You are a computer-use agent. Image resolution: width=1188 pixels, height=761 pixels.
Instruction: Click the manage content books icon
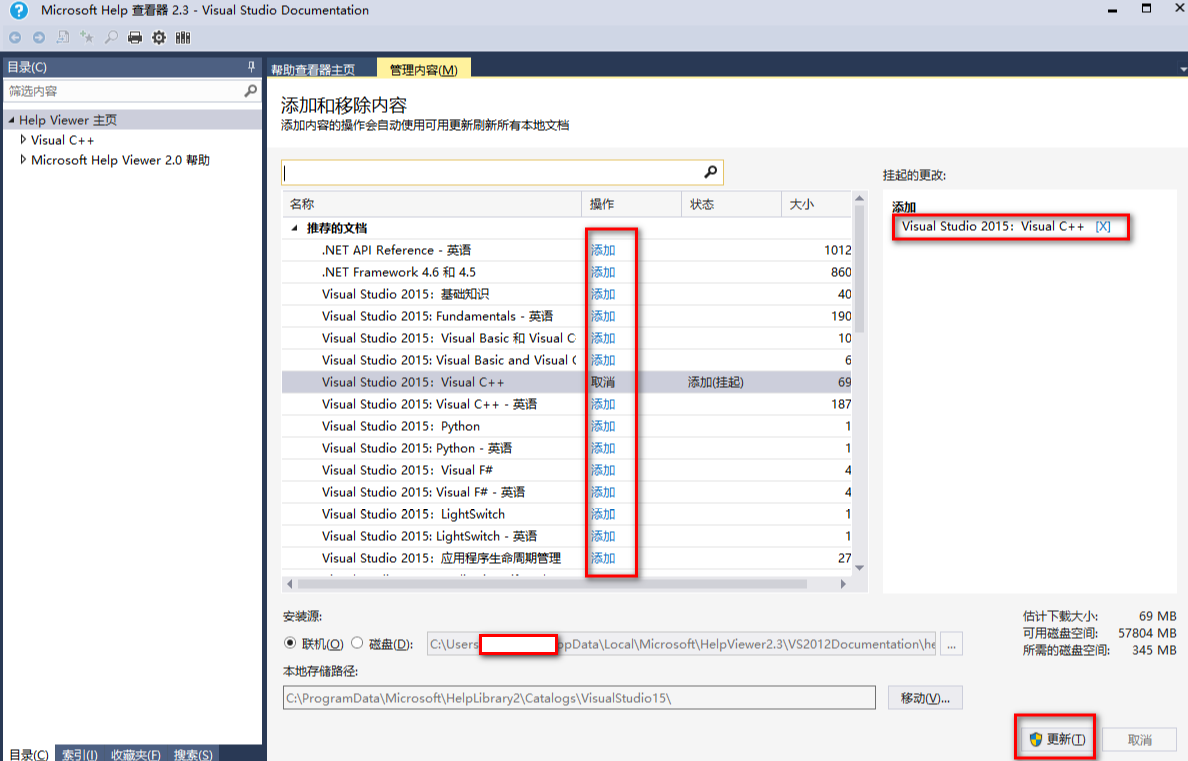183,37
